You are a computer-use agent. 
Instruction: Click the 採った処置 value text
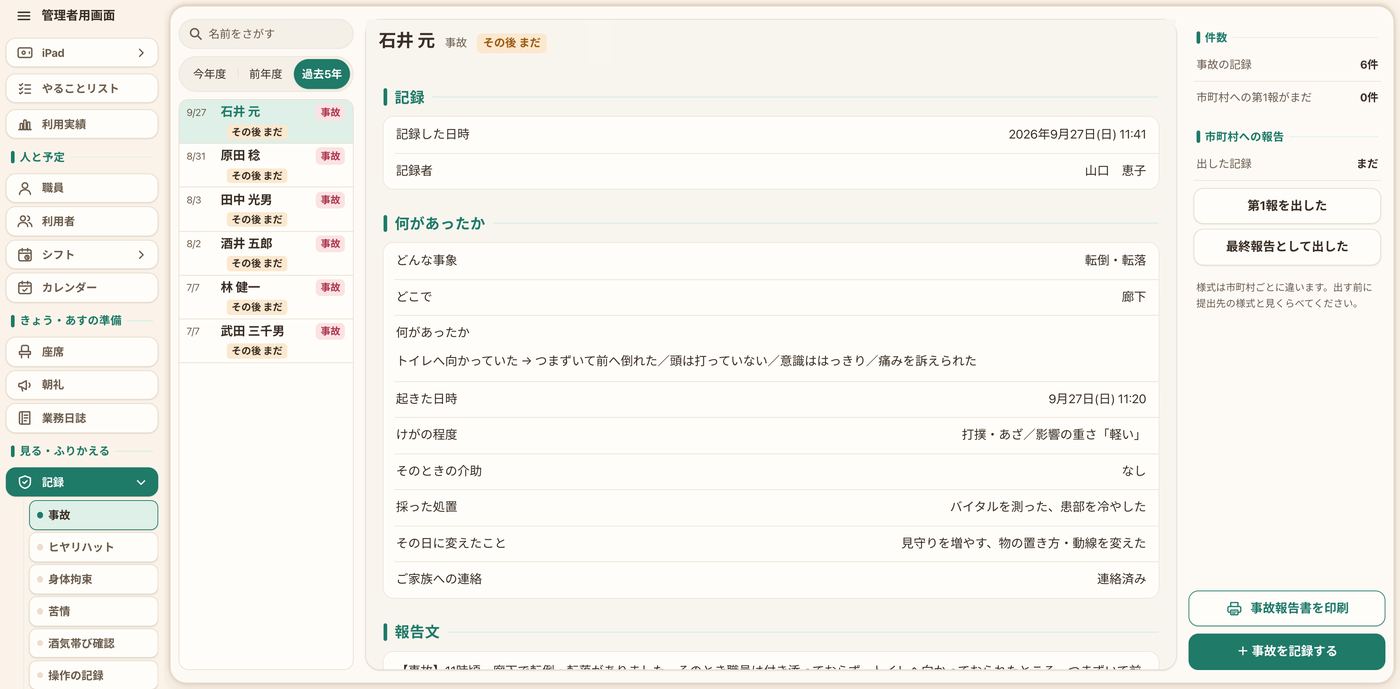coord(1048,507)
